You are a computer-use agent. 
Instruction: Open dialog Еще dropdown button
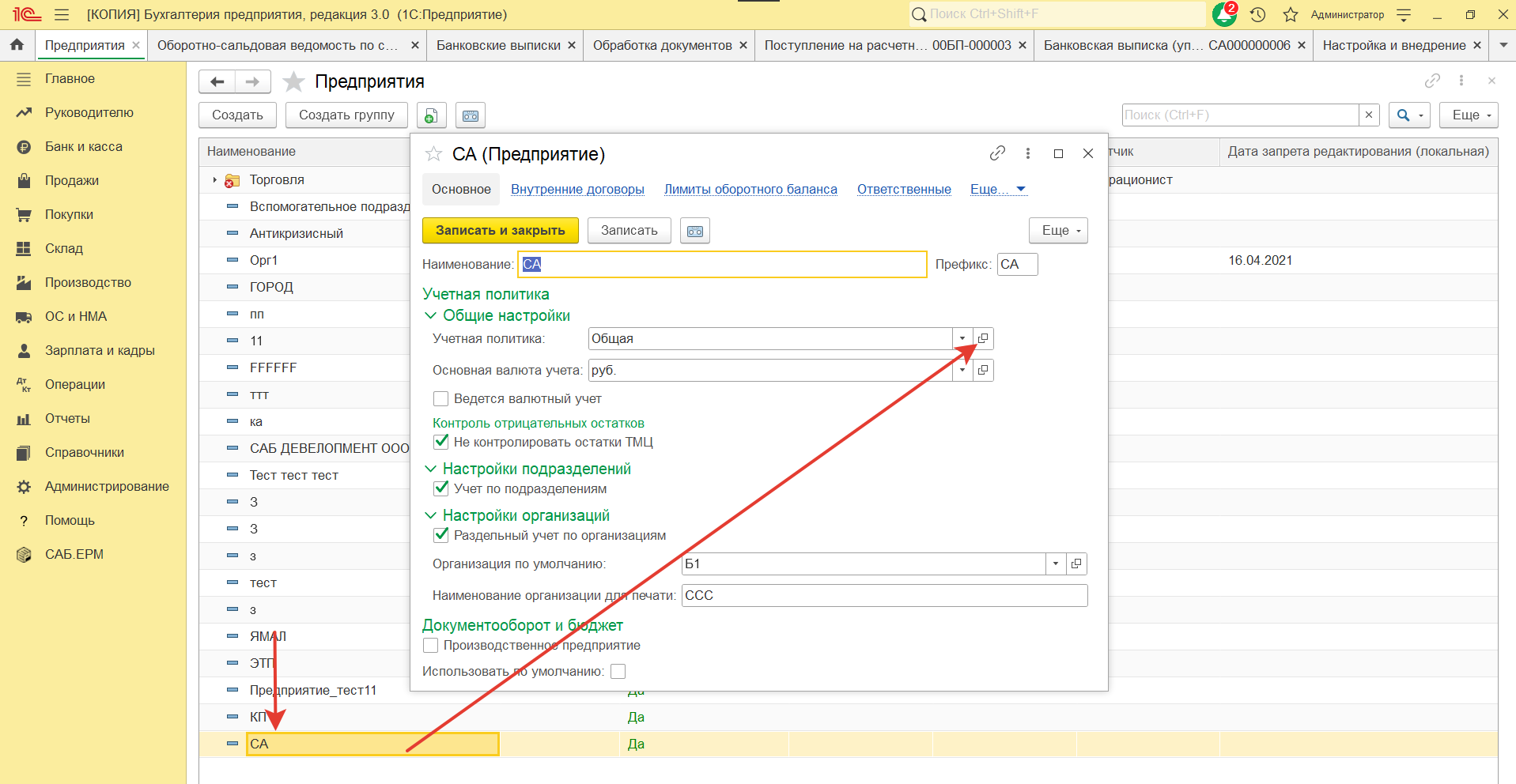(1058, 231)
